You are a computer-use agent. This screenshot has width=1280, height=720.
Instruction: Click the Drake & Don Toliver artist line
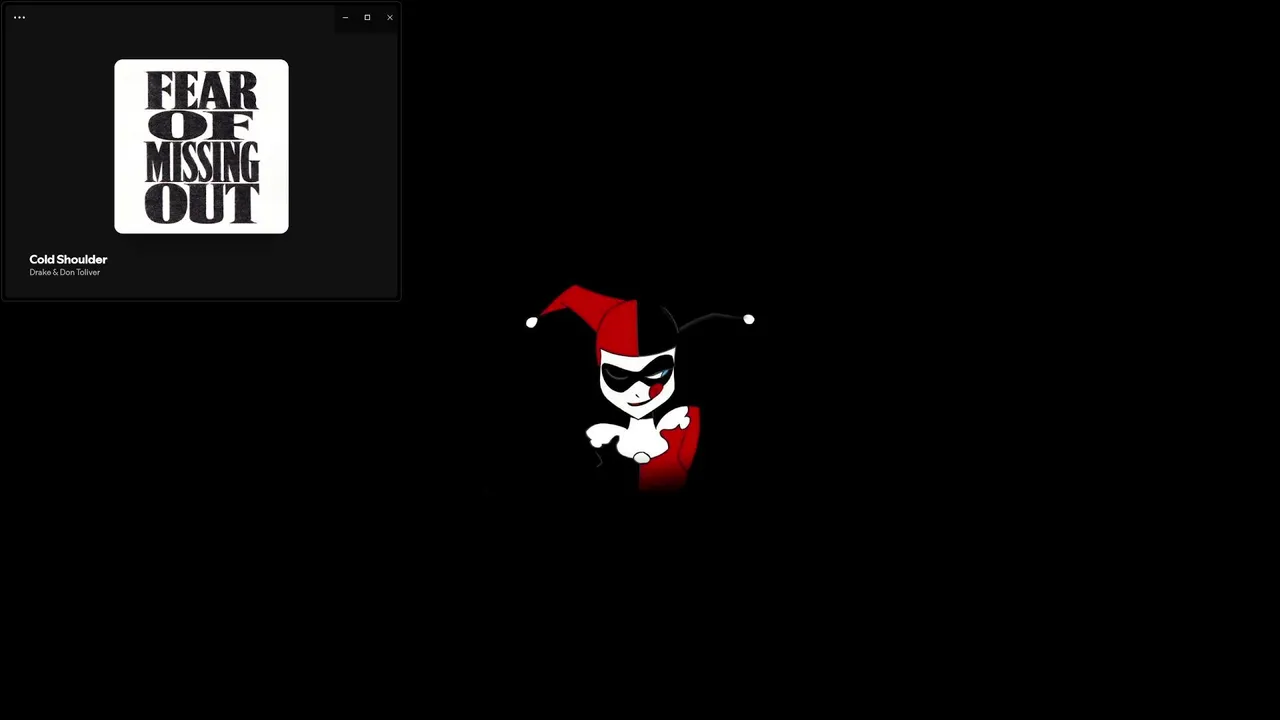[x=65, y=272]
